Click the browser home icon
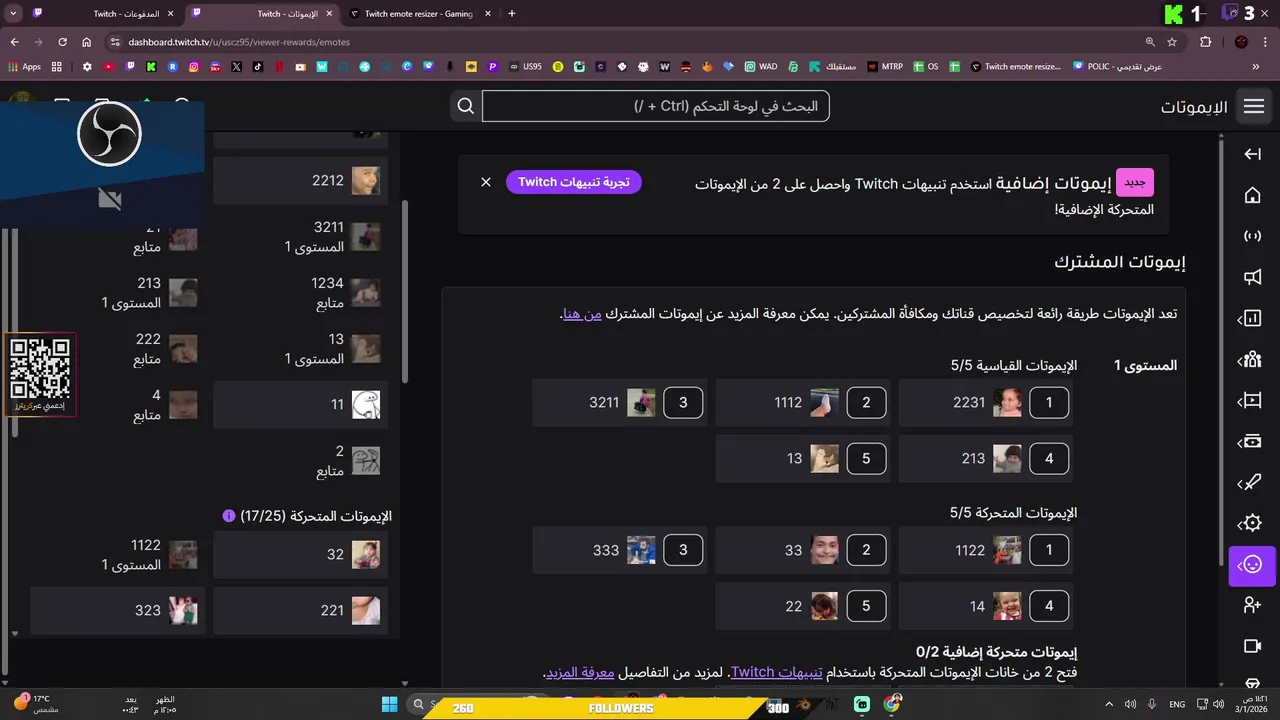This screenshot has width=1280, height=720. point(87,42)
